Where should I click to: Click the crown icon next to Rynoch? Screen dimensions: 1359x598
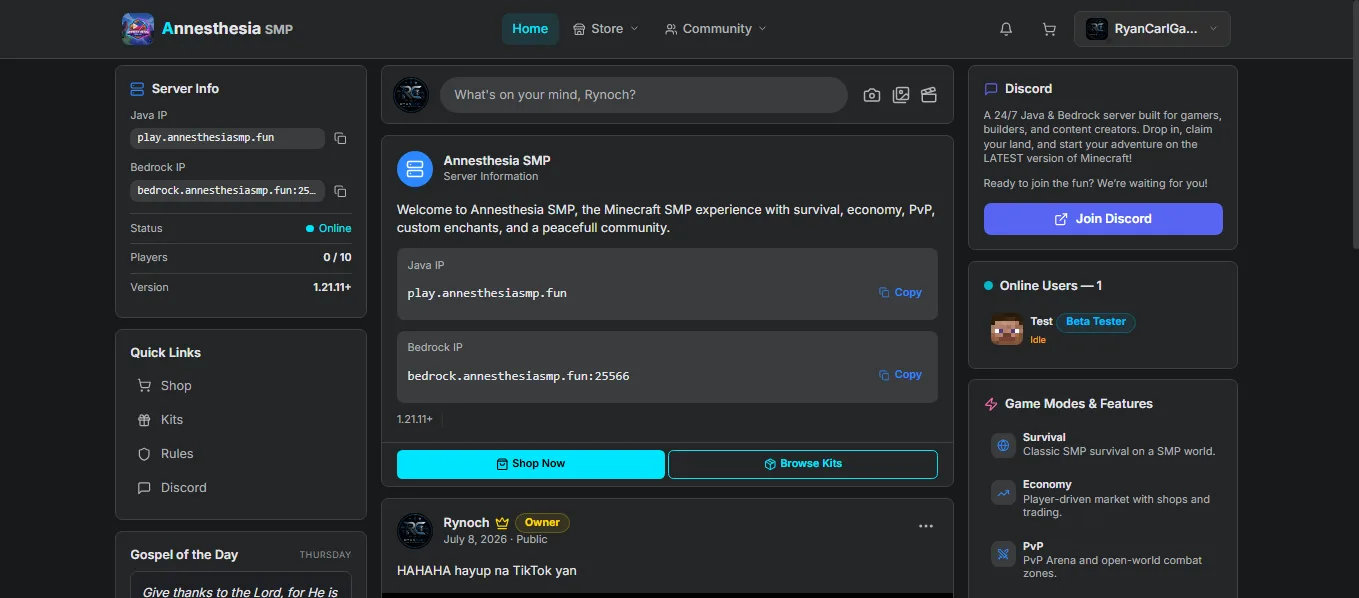click(502, 523)
